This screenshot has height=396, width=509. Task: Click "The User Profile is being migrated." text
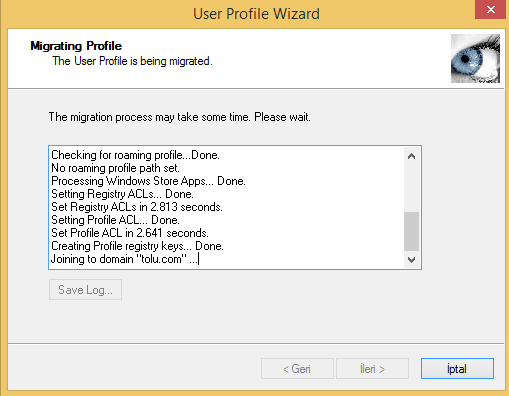click(x=132, y=61)
